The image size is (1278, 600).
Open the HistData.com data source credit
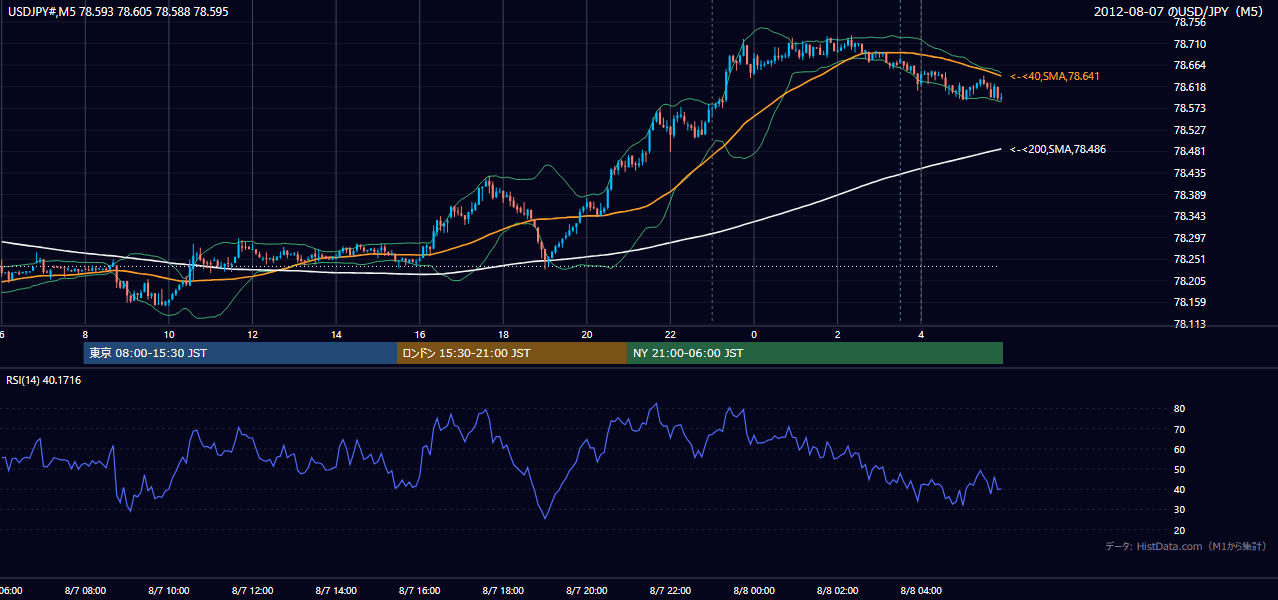coord(1185,546)
